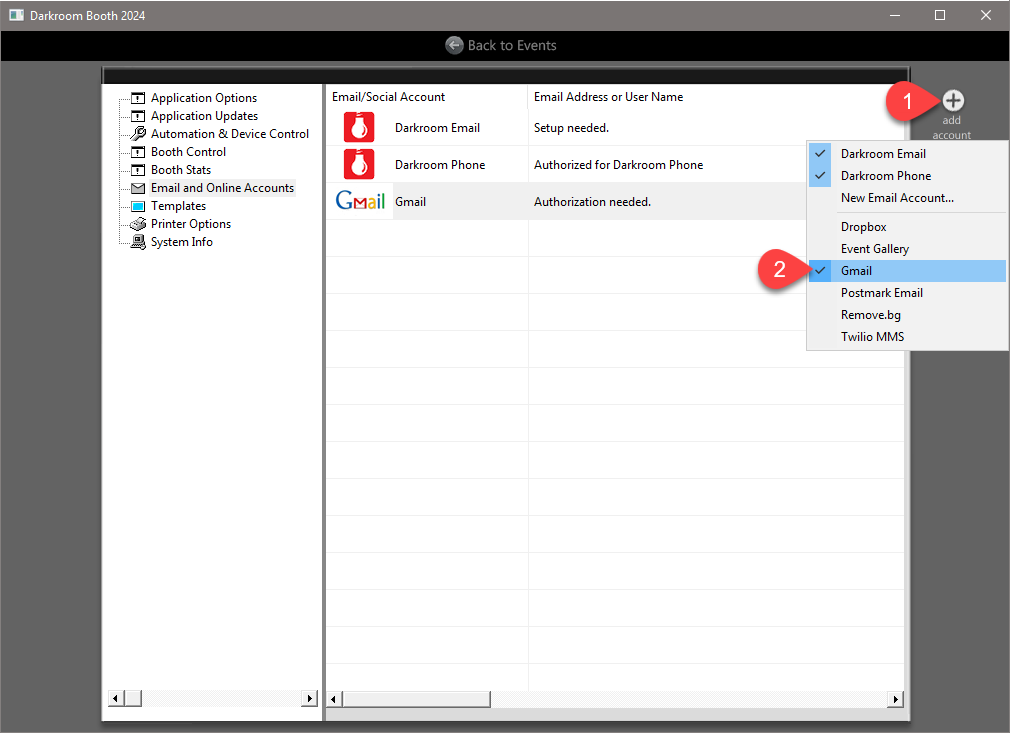This screenshot has height=733, width=1010.
Task: Click the tree panel right scroll arrow
Action: (x=310, y=698)
